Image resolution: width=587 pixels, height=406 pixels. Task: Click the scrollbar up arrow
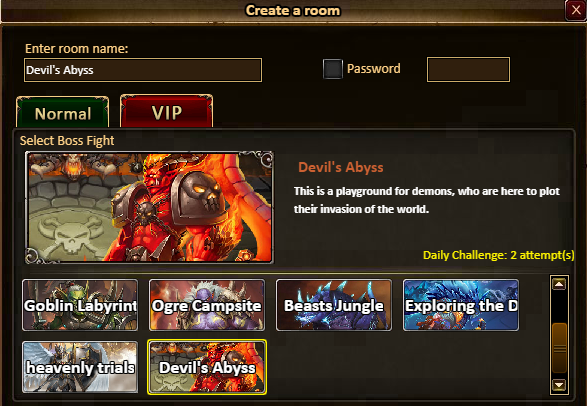(x=559, y=284)
